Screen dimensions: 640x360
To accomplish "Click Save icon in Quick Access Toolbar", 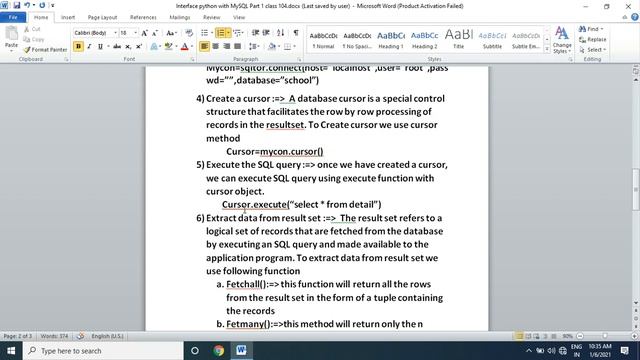I will [17, 5].
